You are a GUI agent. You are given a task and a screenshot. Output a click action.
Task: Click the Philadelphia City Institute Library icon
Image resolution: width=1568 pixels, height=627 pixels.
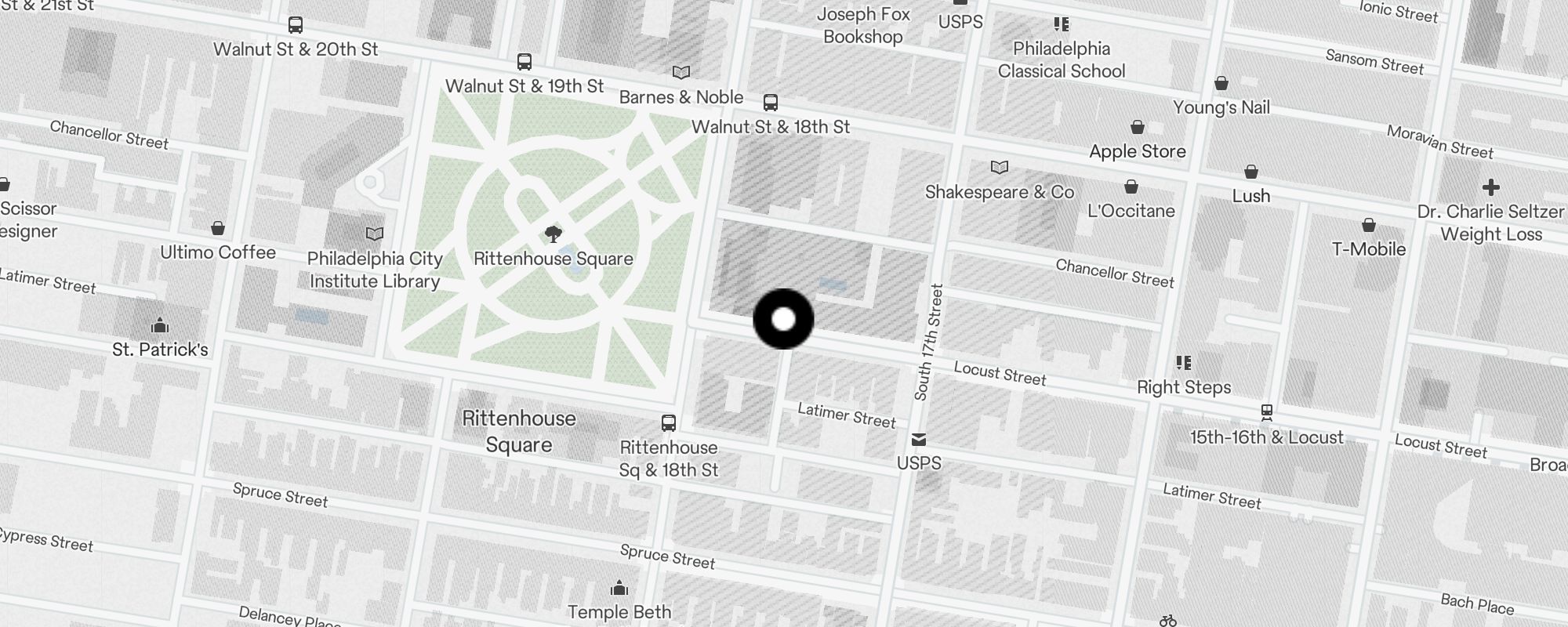pos(375,234)
